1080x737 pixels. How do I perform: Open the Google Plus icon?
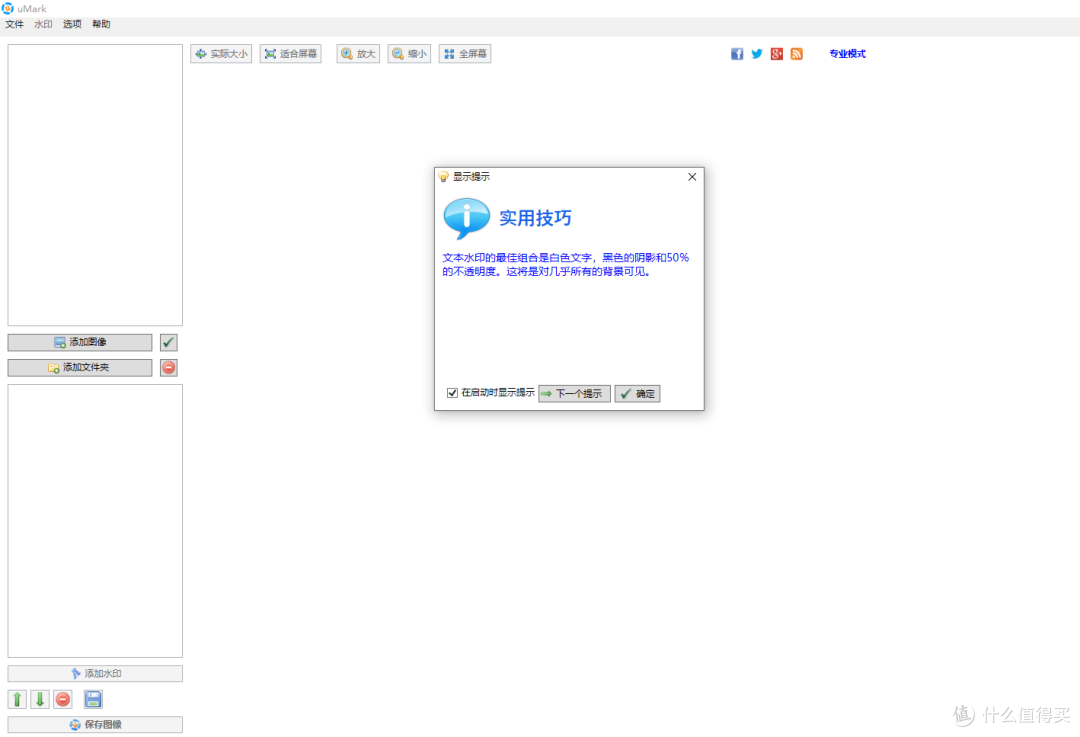pos(777,54)
